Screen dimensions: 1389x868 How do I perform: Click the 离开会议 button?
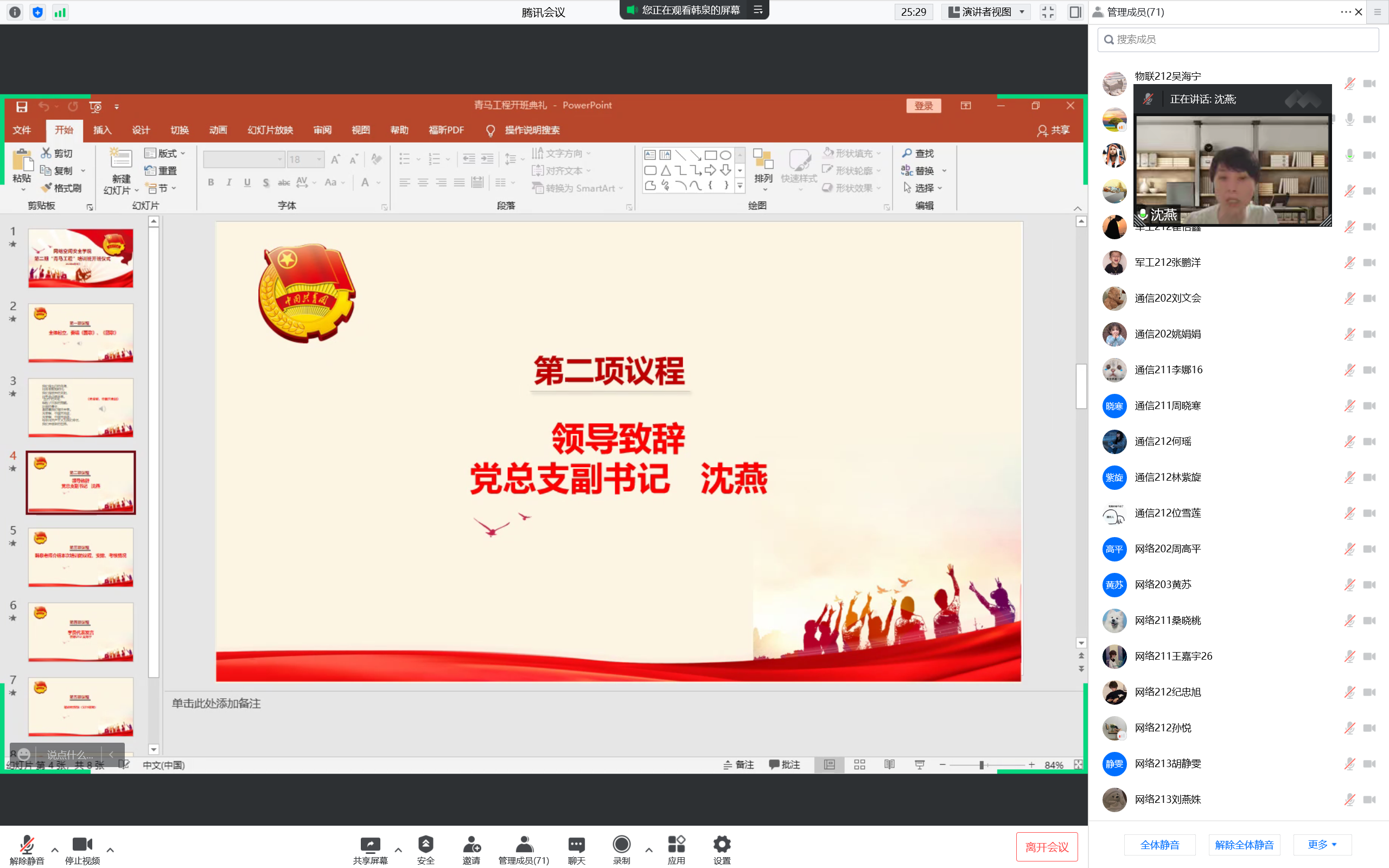point(1047,847)
